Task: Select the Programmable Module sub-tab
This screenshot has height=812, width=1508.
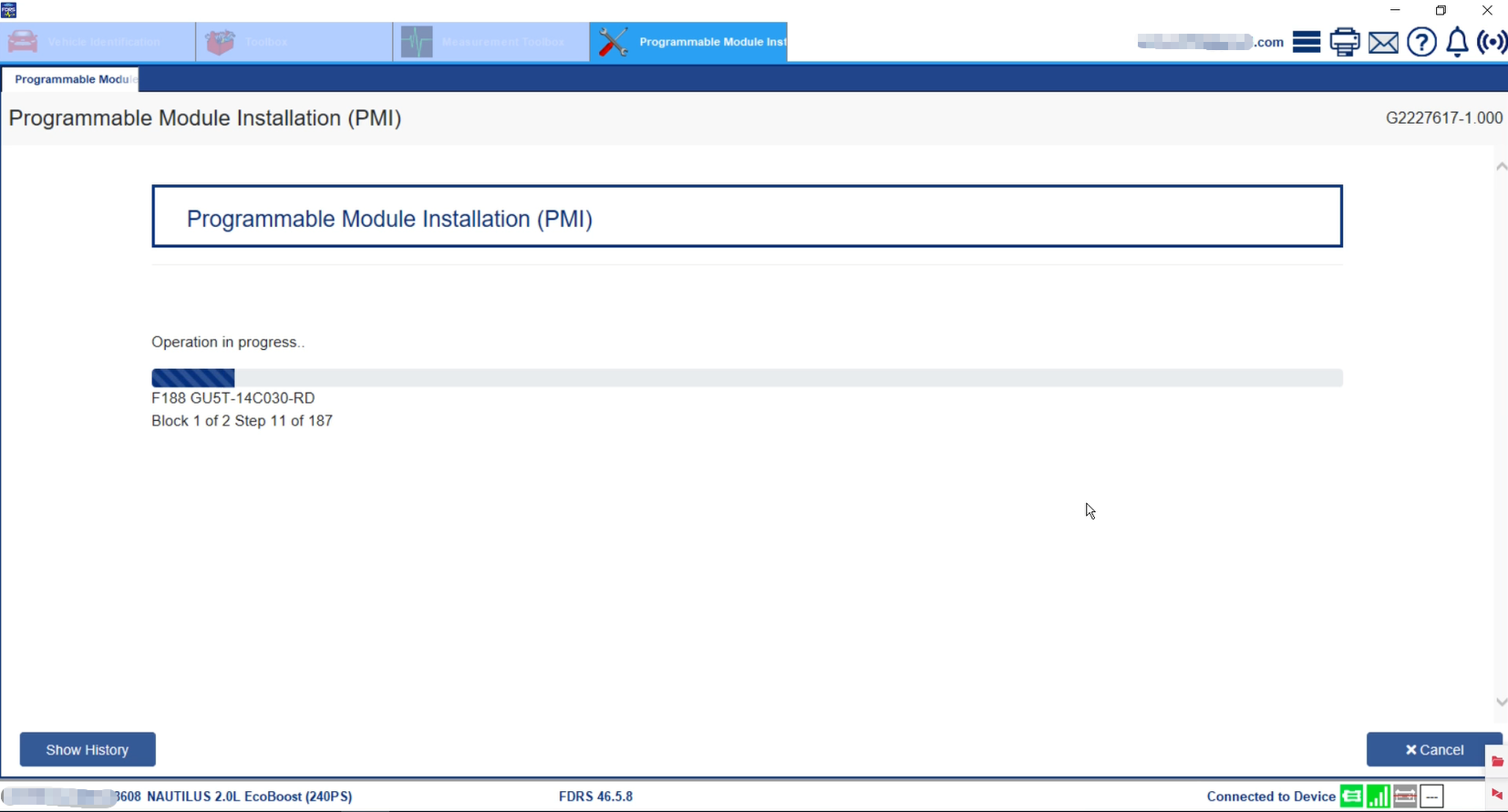Action: [71, 79]
